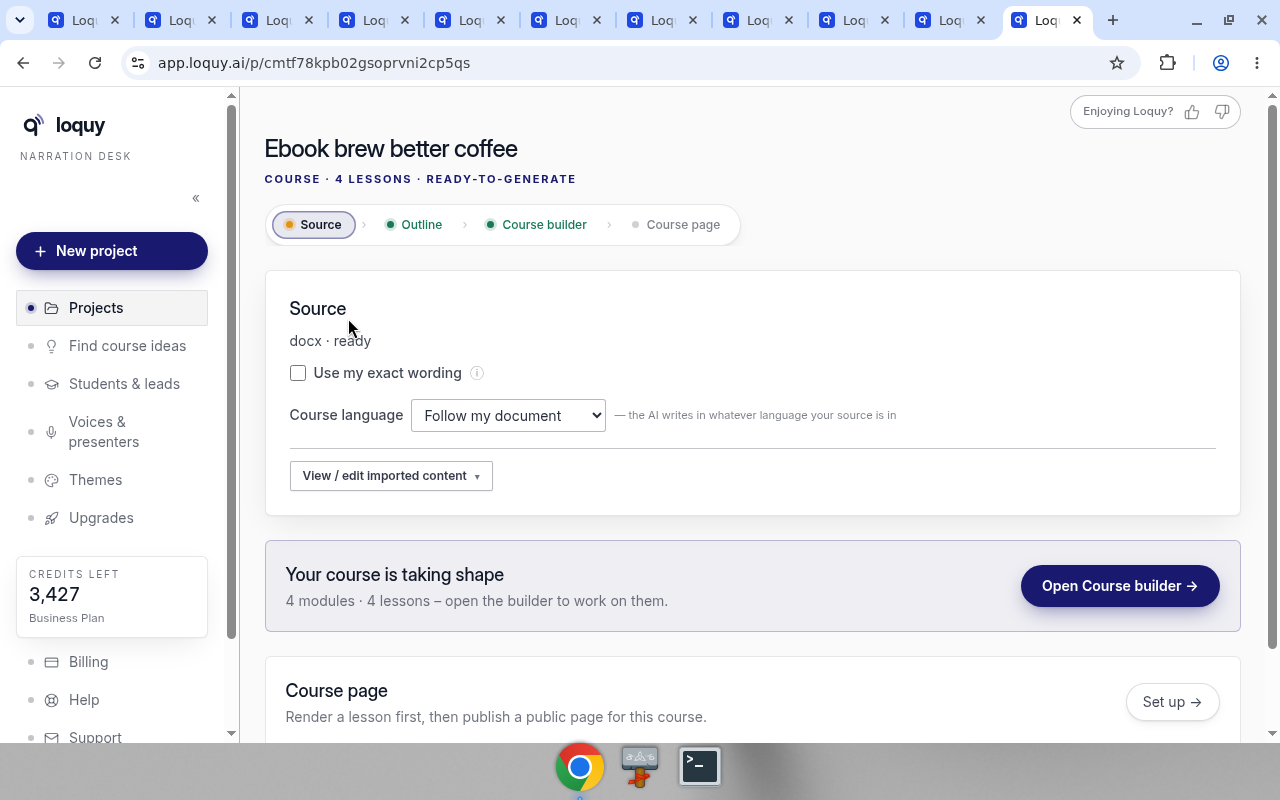Screen dimensions: 1280x800
Task: Select the Source step tab
Action: tap(314, 225)
